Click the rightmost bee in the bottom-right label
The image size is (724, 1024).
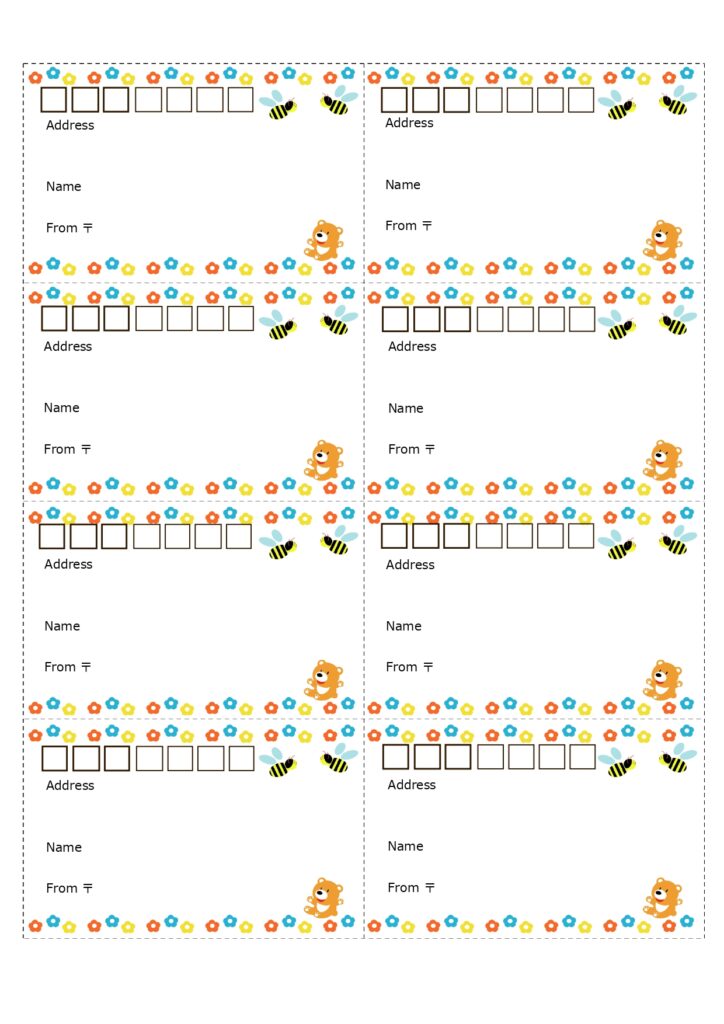tap(677, 759)
